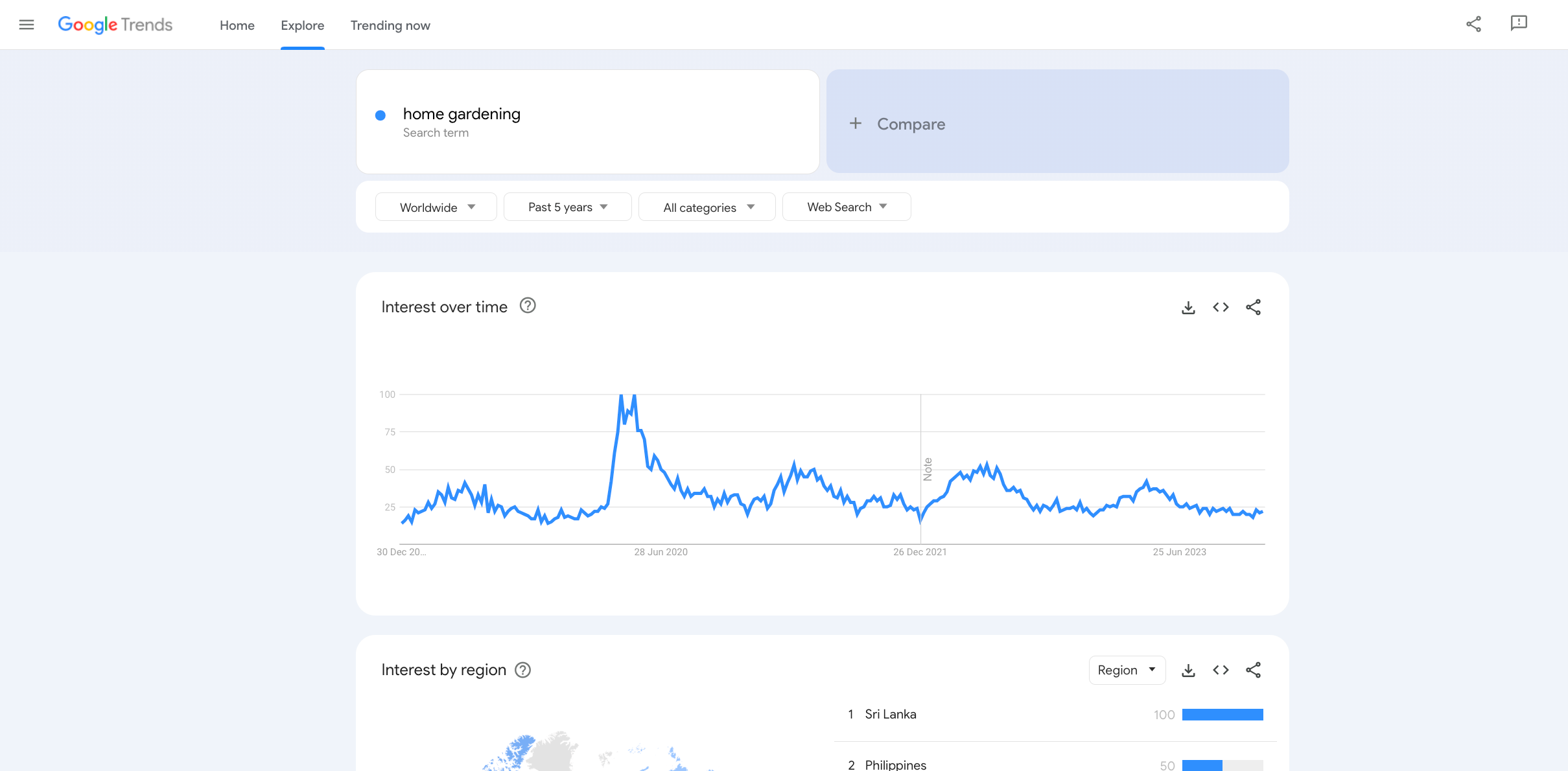This screenshot has width=1568, height=771.
Task: Go to the Home tab
Action: click(237, 25)
